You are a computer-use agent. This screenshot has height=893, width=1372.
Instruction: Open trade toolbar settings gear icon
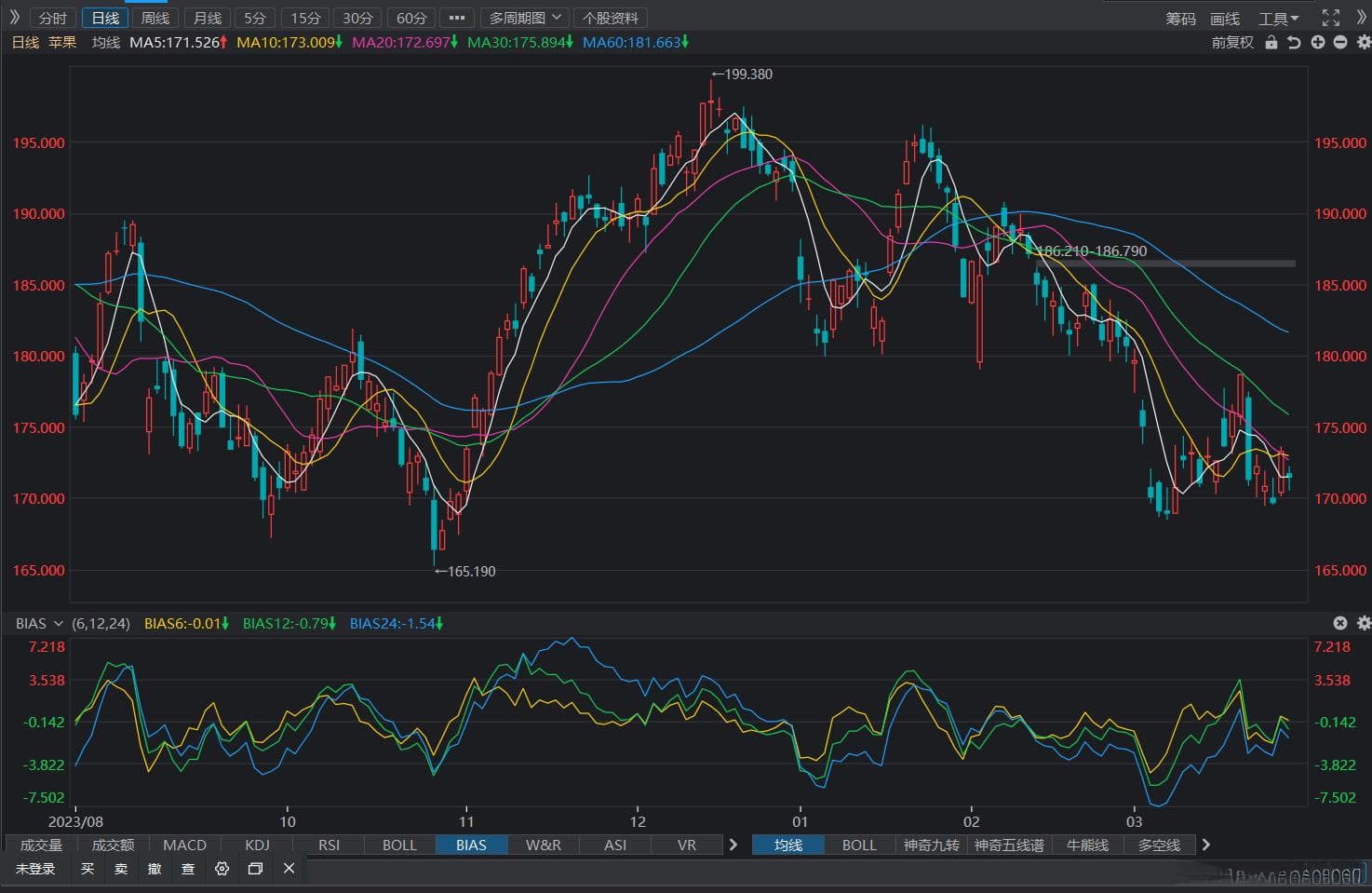tap(222, 868)
